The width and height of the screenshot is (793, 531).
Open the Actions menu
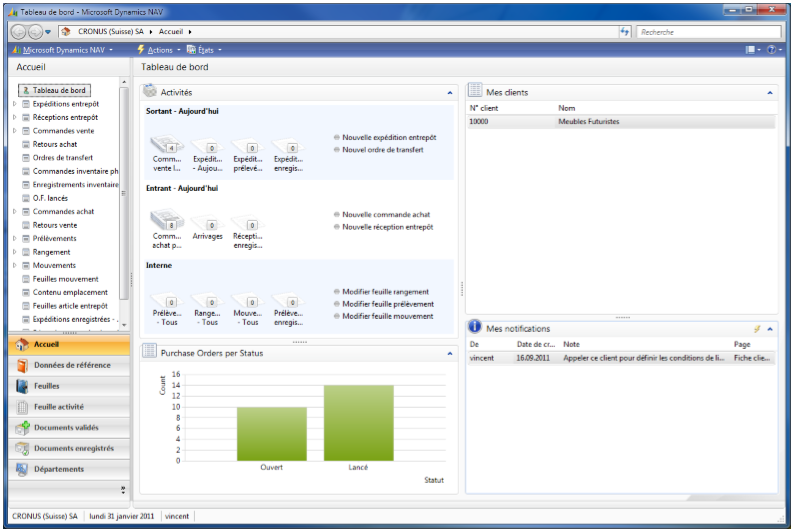pos(159,50)
